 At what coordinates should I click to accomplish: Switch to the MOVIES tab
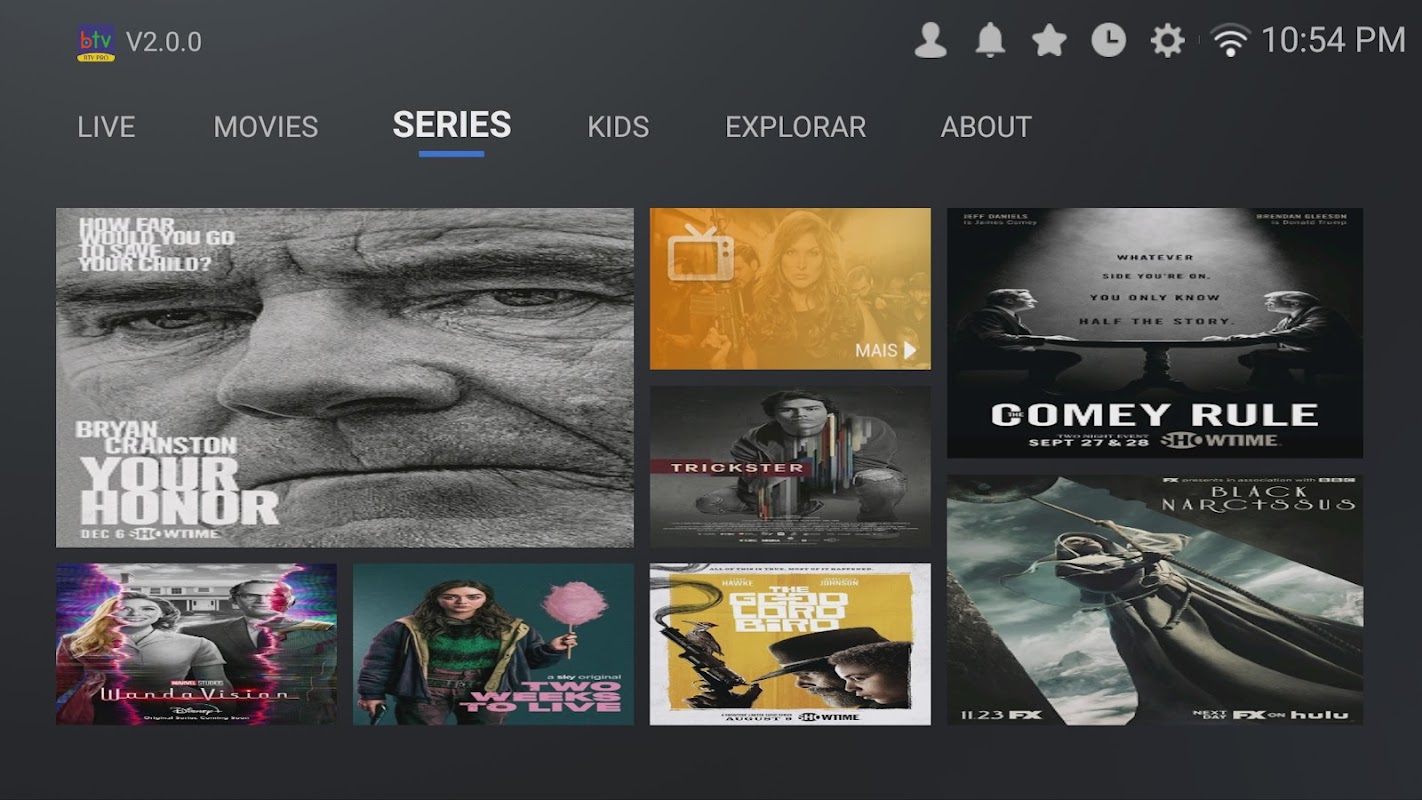coord(266,127)
